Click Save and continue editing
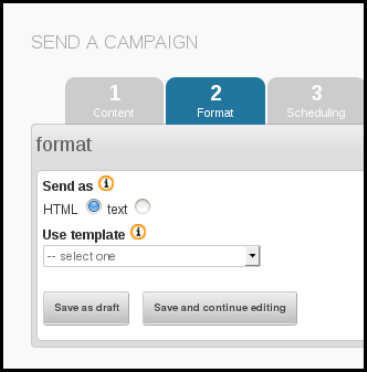The width and height of the screenshot is (367, 372). pyautogui.click(x=220, y=308)
